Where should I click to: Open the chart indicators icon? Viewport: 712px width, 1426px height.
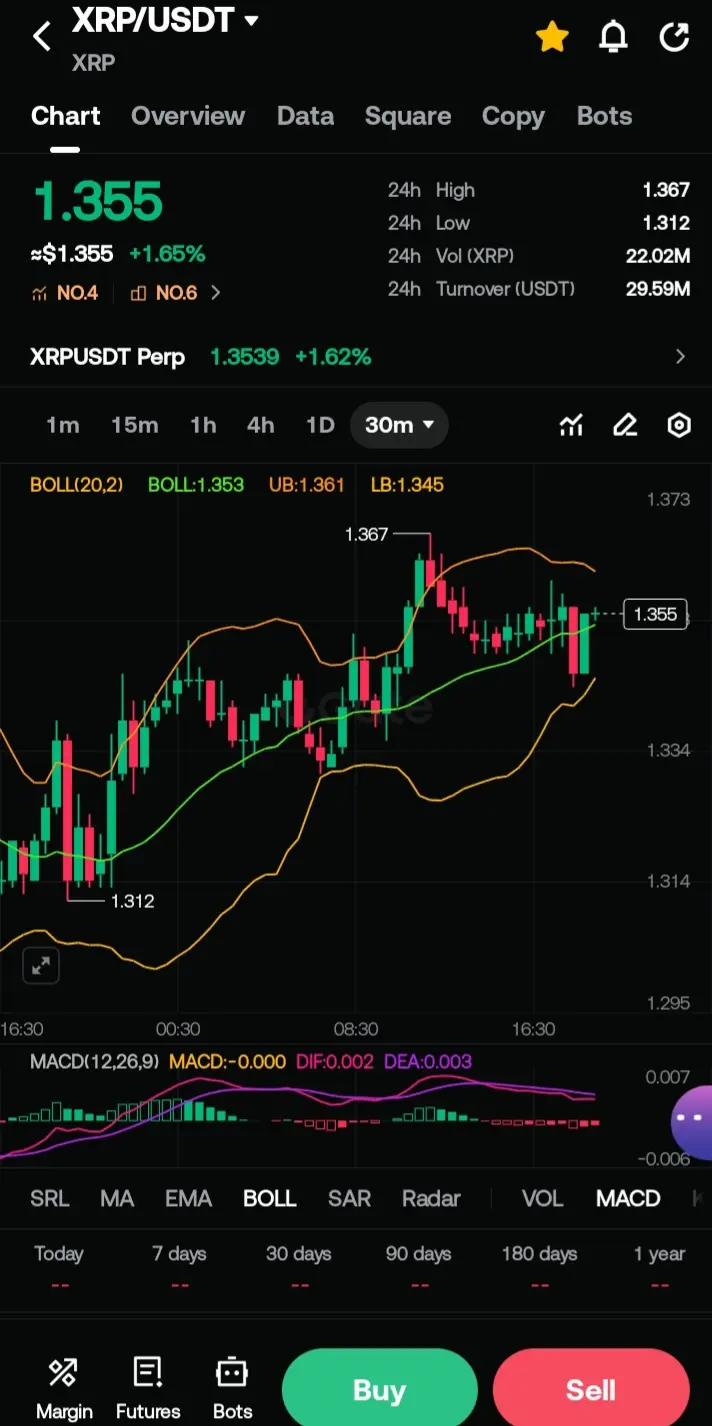point(571,426)
